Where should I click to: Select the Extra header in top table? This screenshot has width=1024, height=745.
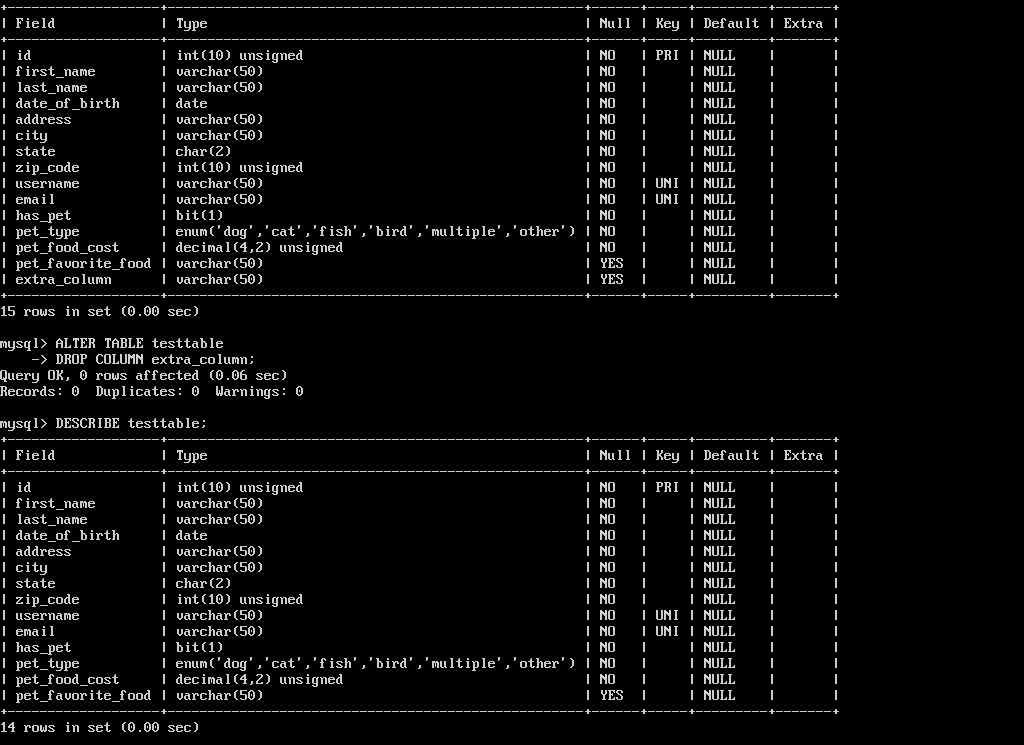[803, 24]
